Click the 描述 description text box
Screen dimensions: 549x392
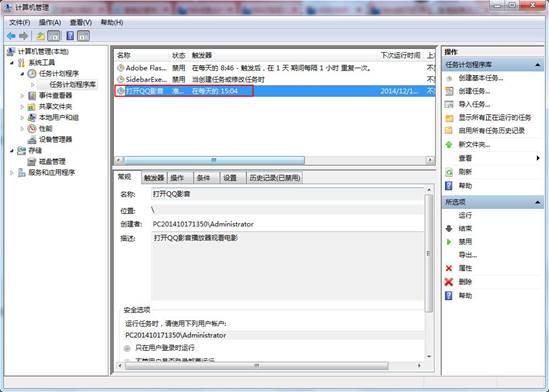[x=287, y=266]
